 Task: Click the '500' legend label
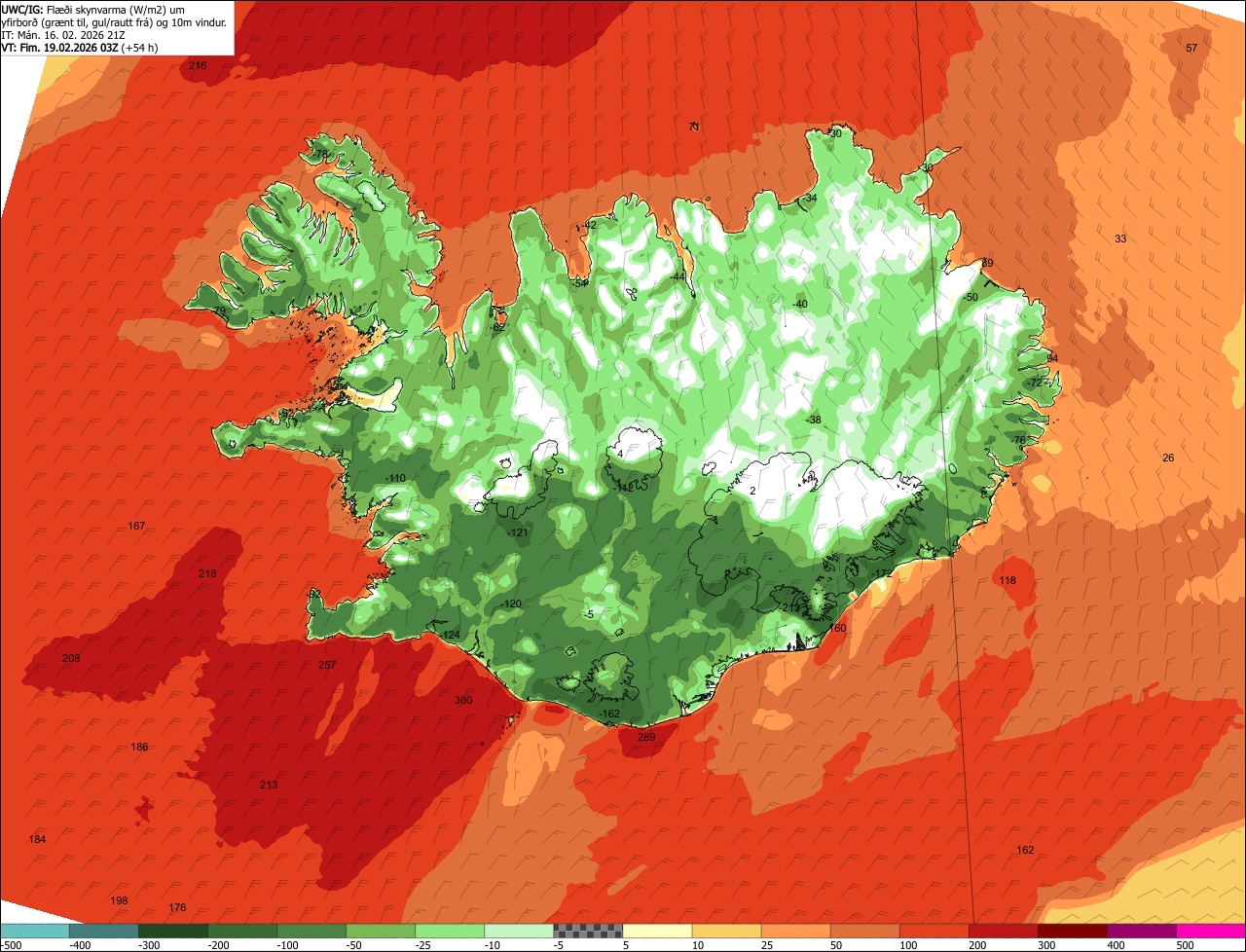1187,945
